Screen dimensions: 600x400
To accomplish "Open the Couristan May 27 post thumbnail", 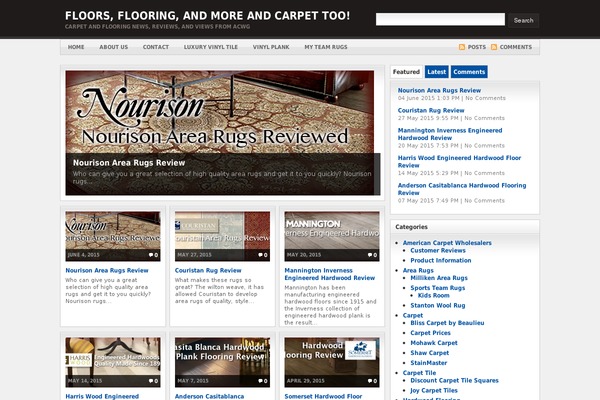I will (x=222, y=236).
